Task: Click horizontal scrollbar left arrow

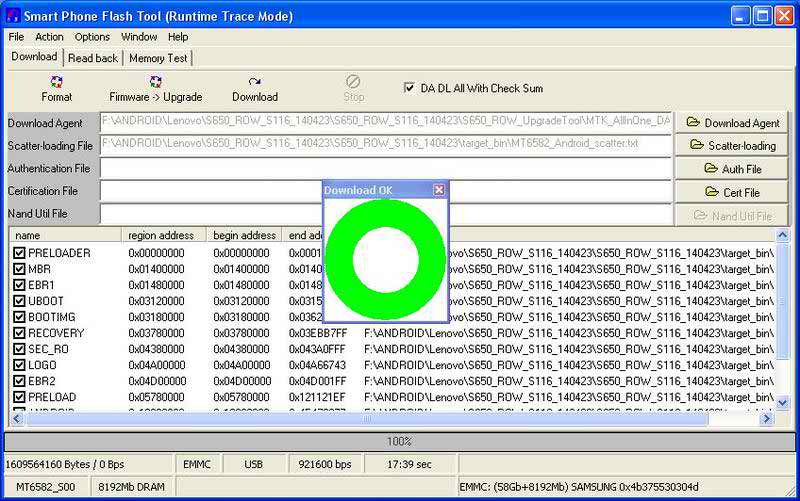Action: pyautogui.click(x=17, y=419)
